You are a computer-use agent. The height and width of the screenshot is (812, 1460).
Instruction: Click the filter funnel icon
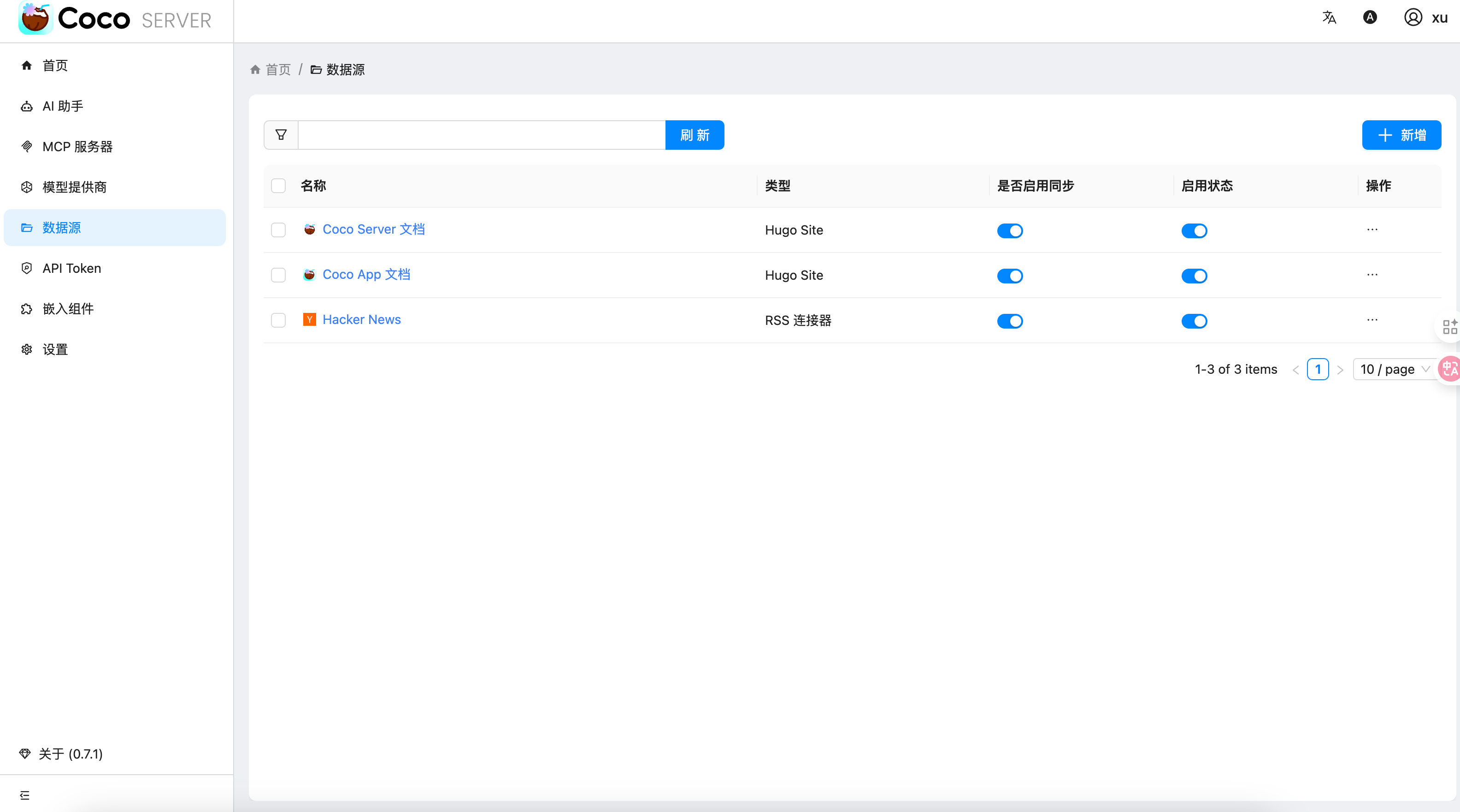(x=281, y=135)
